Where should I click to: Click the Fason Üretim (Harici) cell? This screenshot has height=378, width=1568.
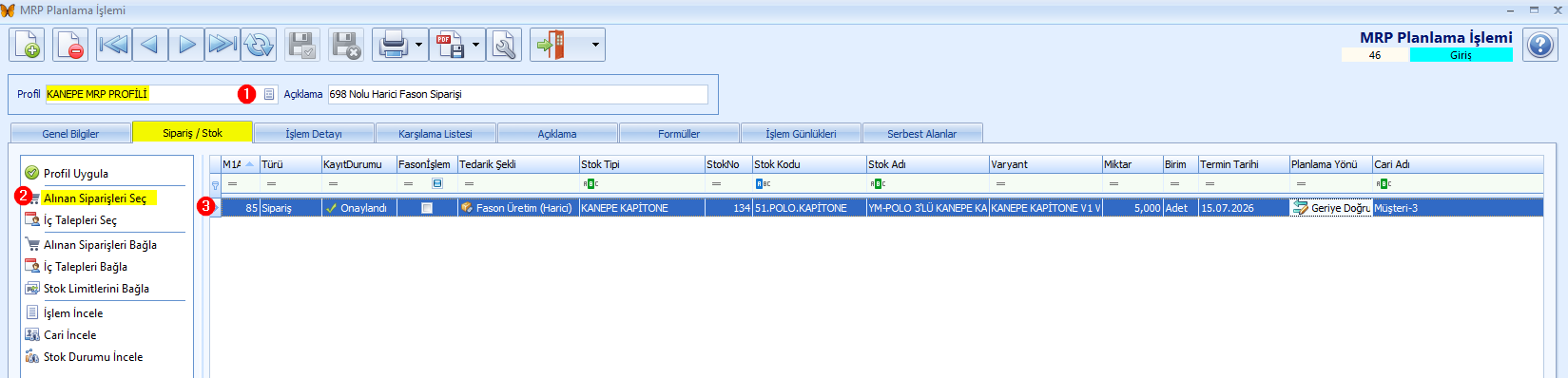pyautogui.click(x=518, y=208)
